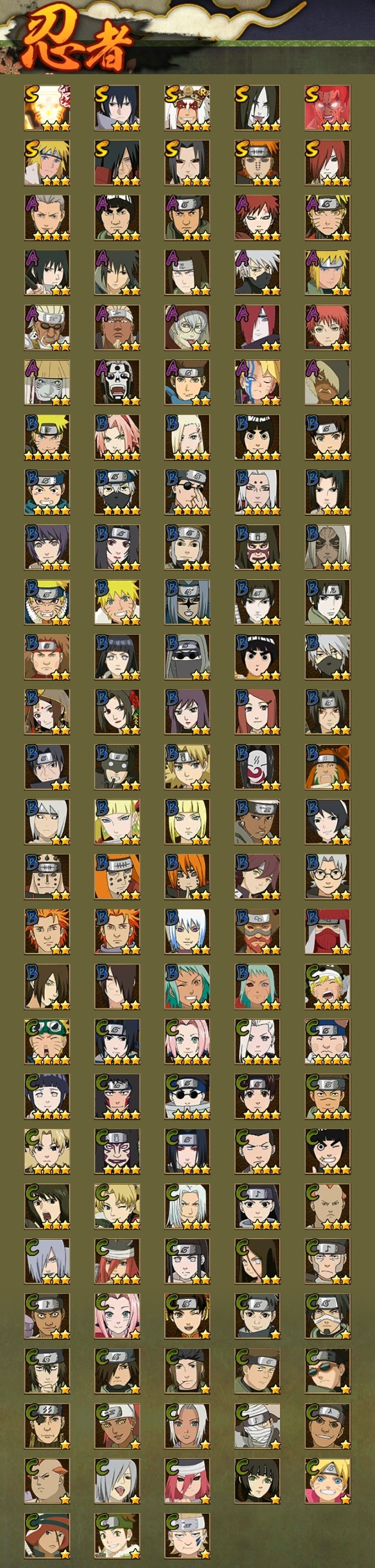
Task: Select S-rank Pain with orange hair and piercings
Action: pos(258,163)
